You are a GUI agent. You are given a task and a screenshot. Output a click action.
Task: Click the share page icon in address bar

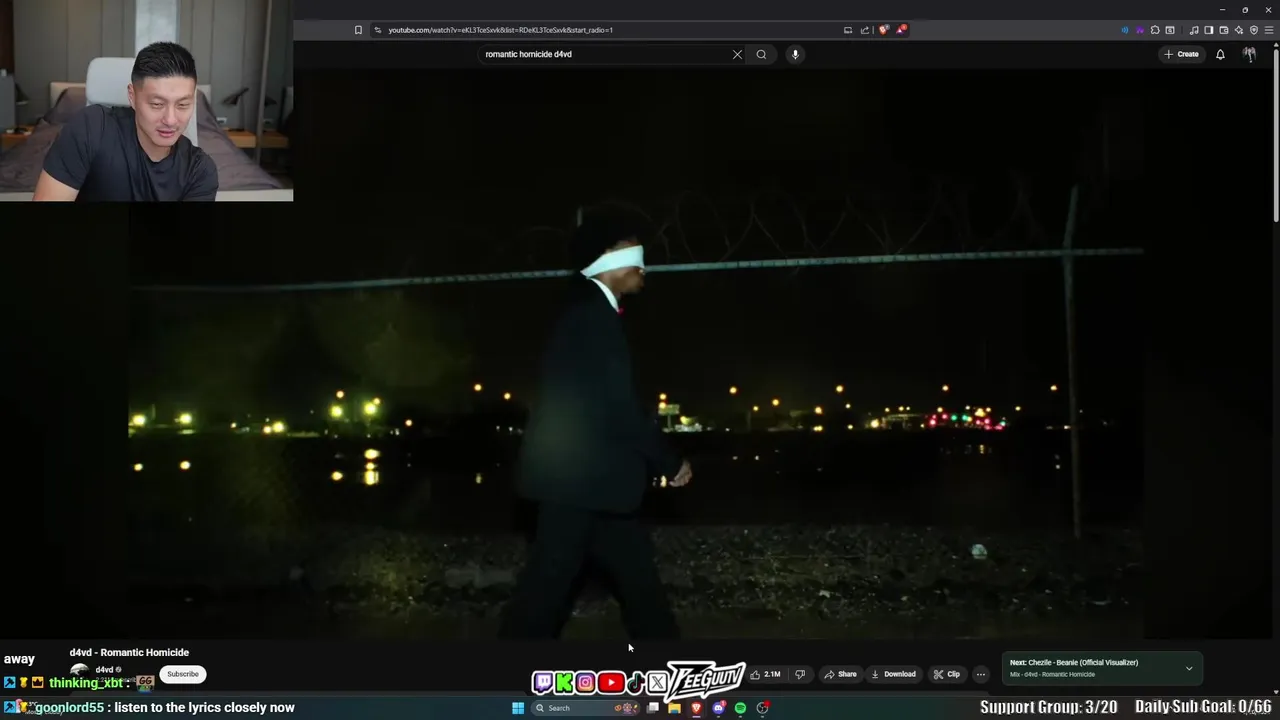pyautogui.click(x=865, y=30)
